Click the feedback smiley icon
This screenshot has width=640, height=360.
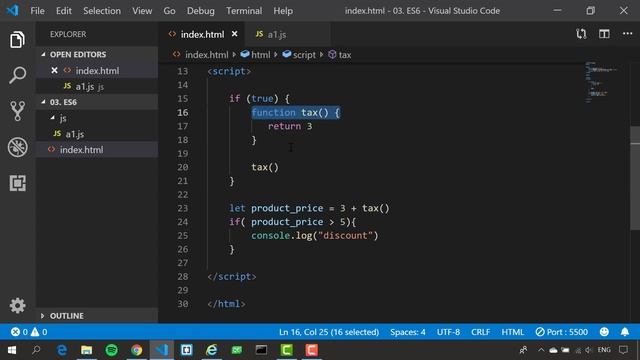(x=604, y=332)
